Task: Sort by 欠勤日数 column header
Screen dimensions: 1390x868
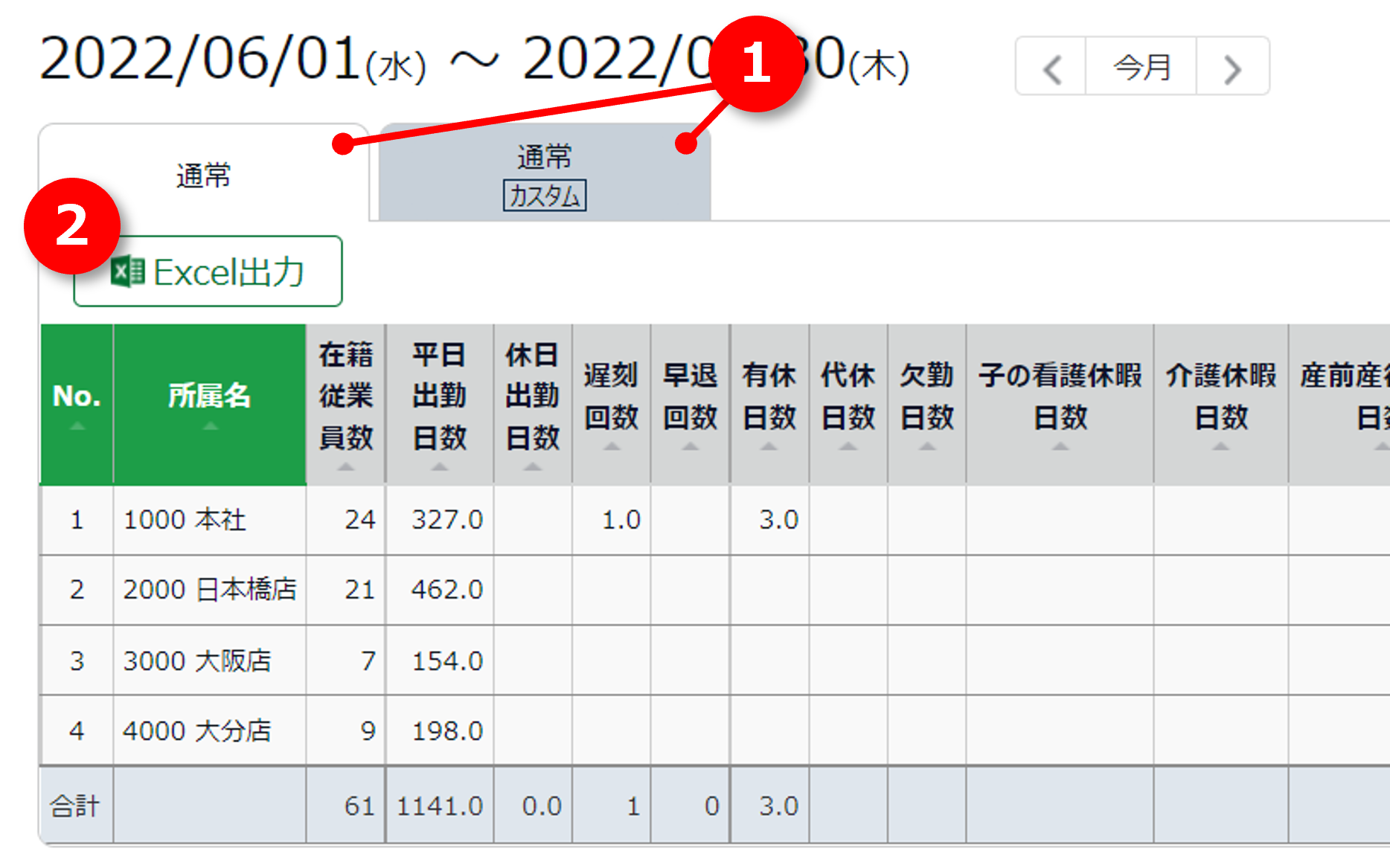Action: click(x=926, y=404)
